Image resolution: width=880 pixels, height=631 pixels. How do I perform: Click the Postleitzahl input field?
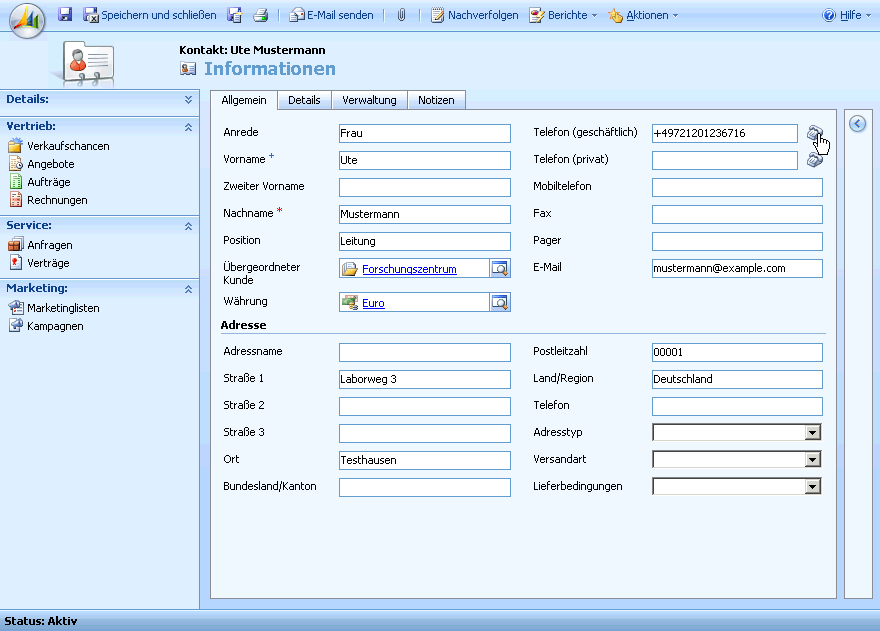737,352
